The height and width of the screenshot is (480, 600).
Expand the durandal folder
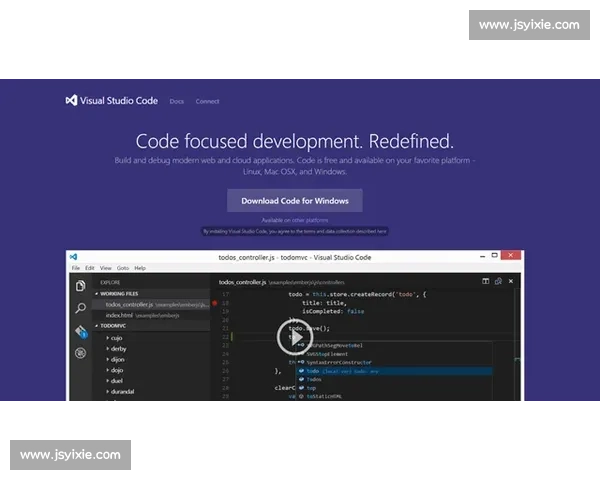pos(120,392)
